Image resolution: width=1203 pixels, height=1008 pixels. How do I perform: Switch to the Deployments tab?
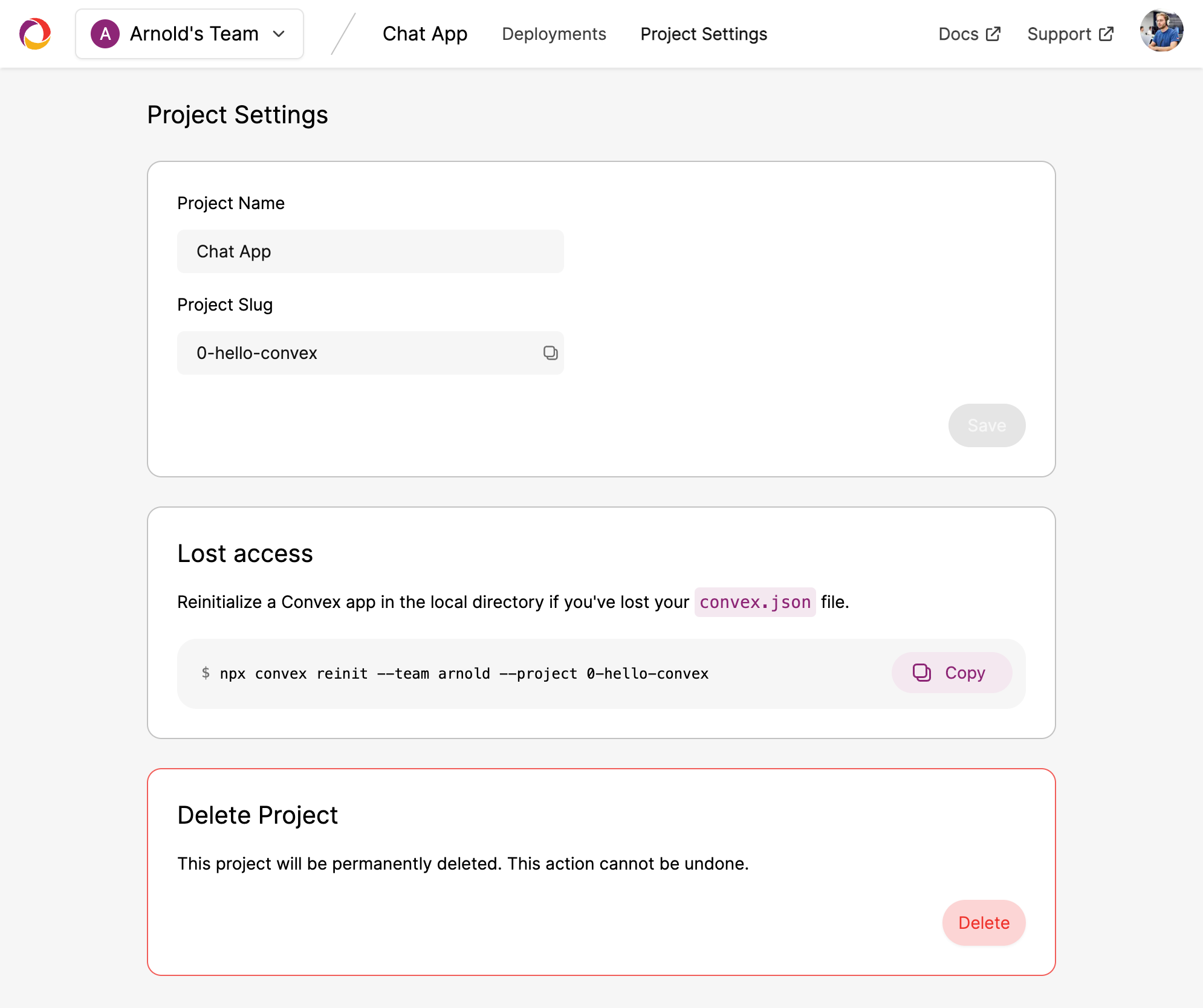pos(554,34)
